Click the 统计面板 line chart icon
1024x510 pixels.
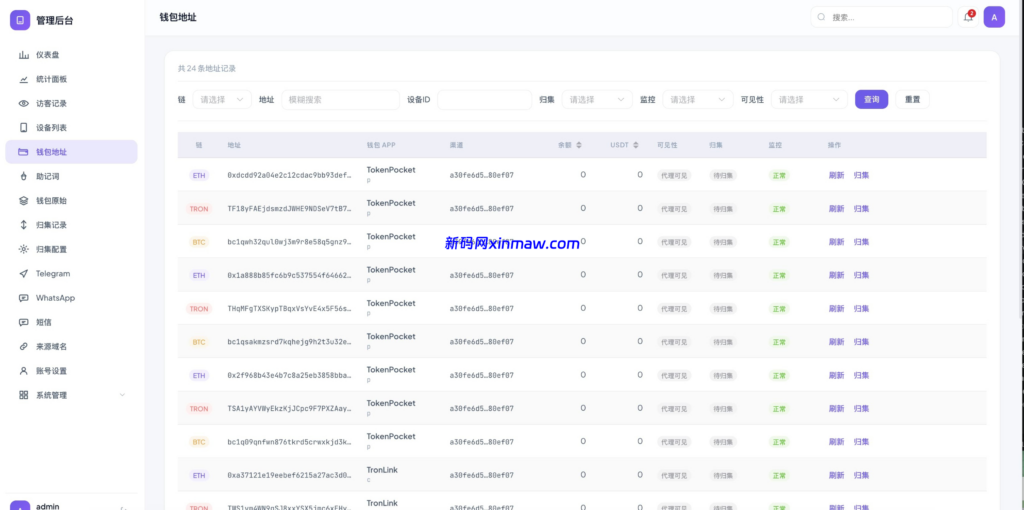pyautogui.click(x=24, y=79)
